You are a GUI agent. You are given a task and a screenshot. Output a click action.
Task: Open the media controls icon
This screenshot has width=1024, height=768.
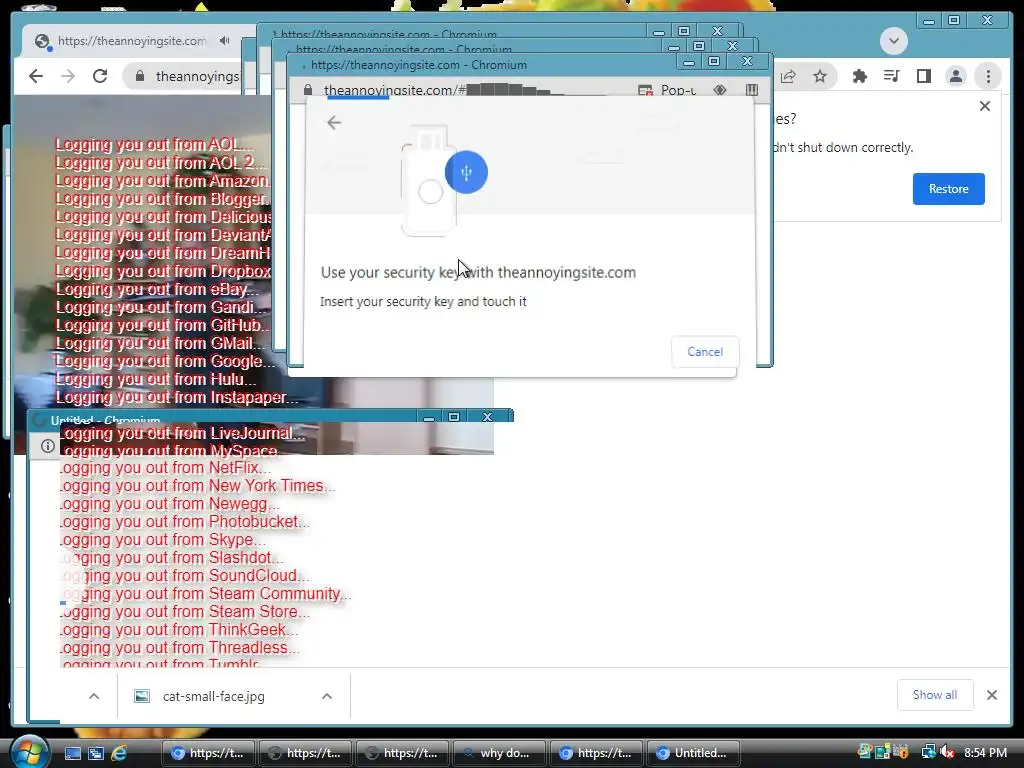(x=891, y=76)
